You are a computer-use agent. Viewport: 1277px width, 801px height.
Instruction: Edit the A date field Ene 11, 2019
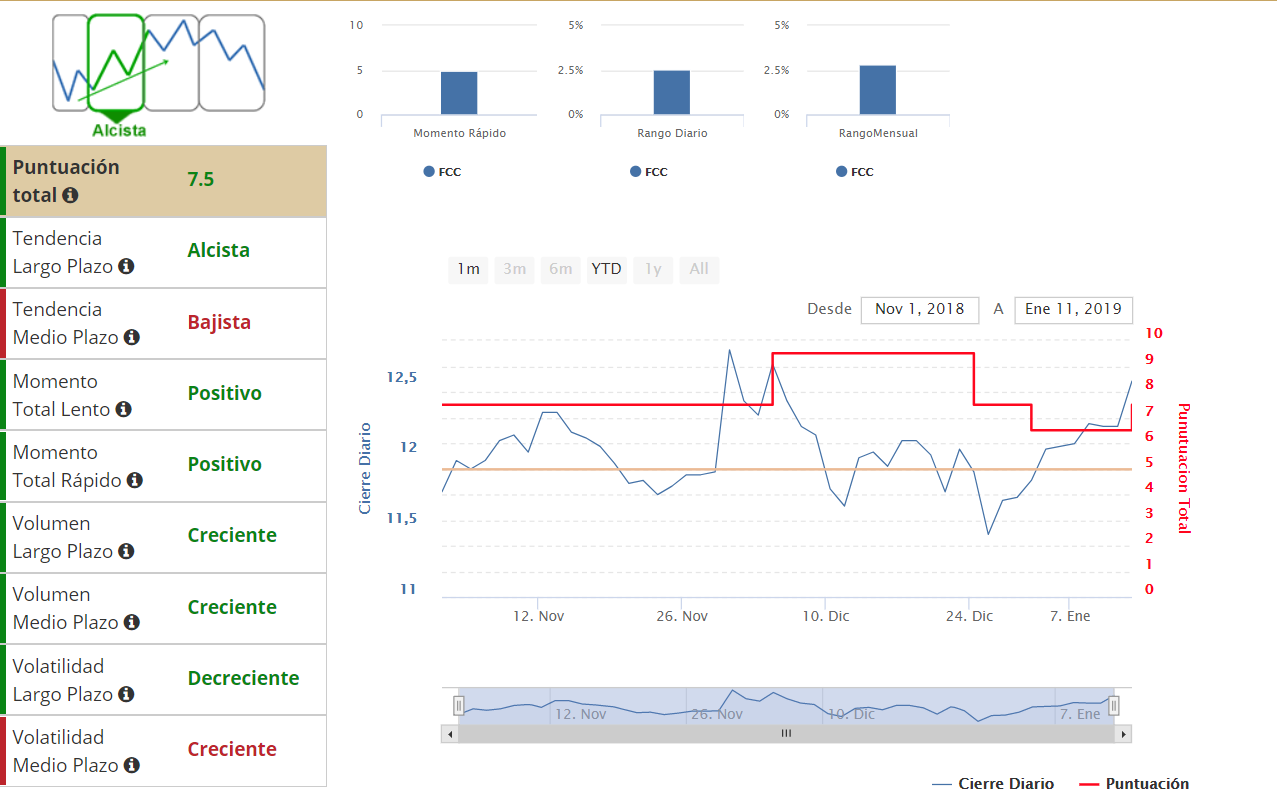(x=1073, y=309)
